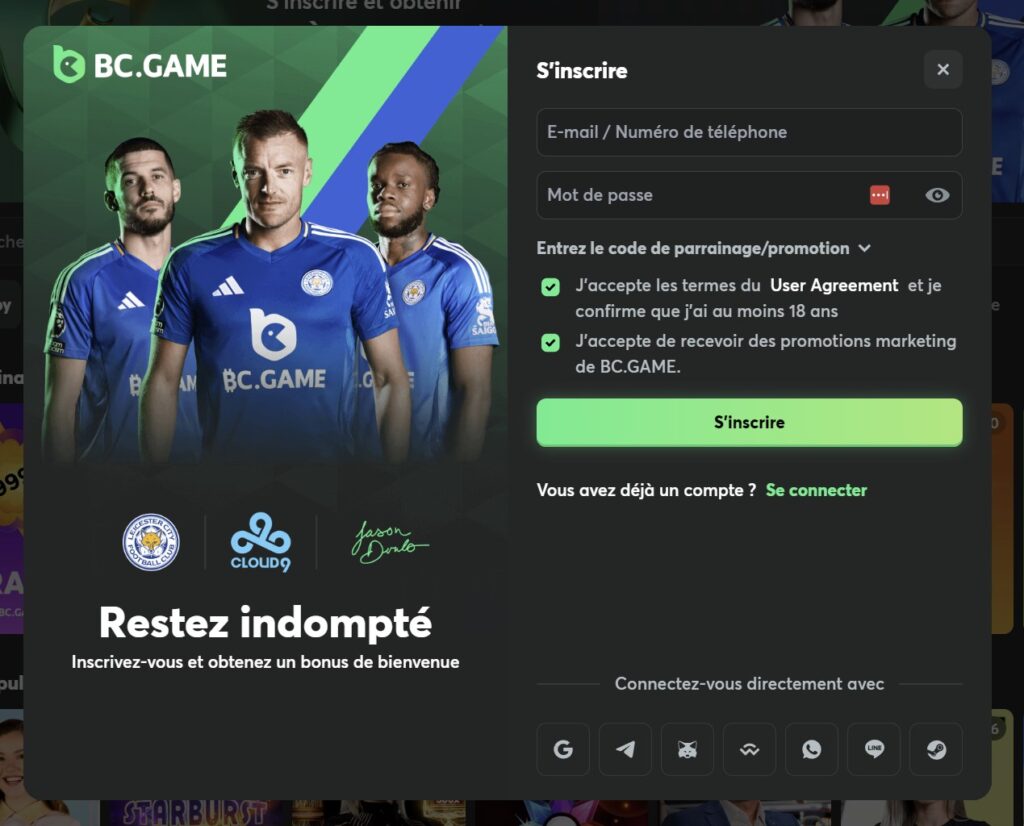Choose the Telegram login icon
The width and height of the screenshot is (1024, 826).
pyautogui.click(x=625, y=749)
